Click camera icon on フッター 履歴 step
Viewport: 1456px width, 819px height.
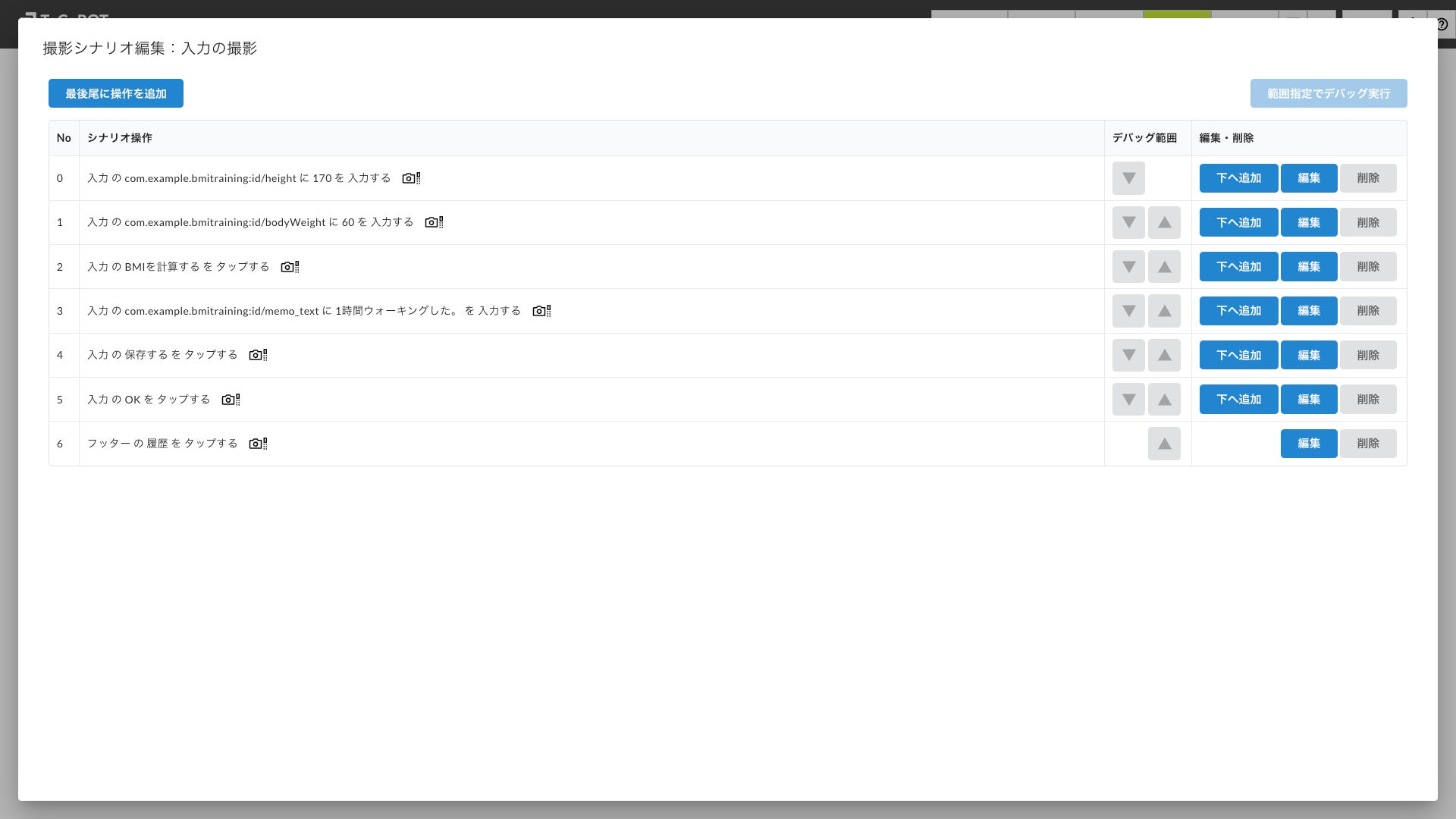(257, 444)
